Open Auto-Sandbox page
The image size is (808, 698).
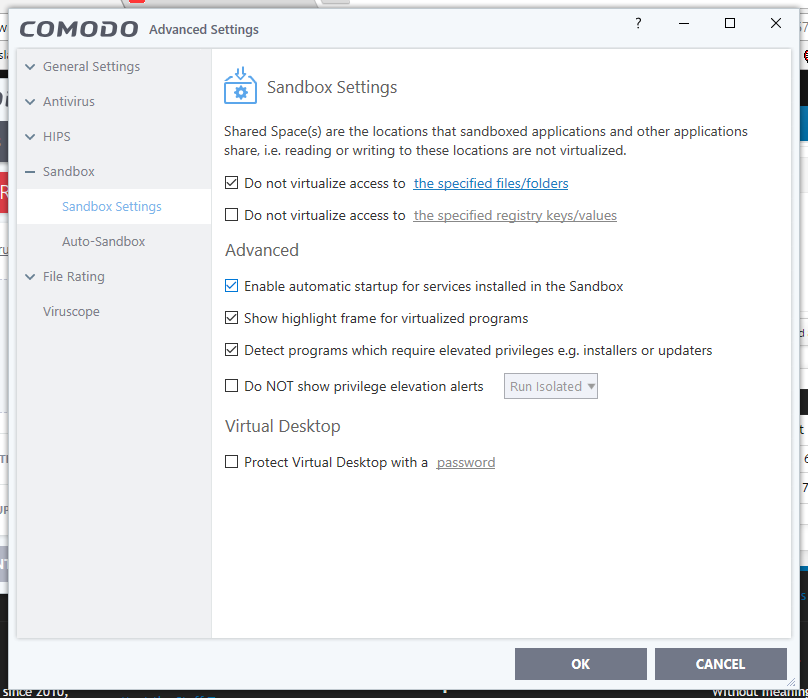pos(104,242)
